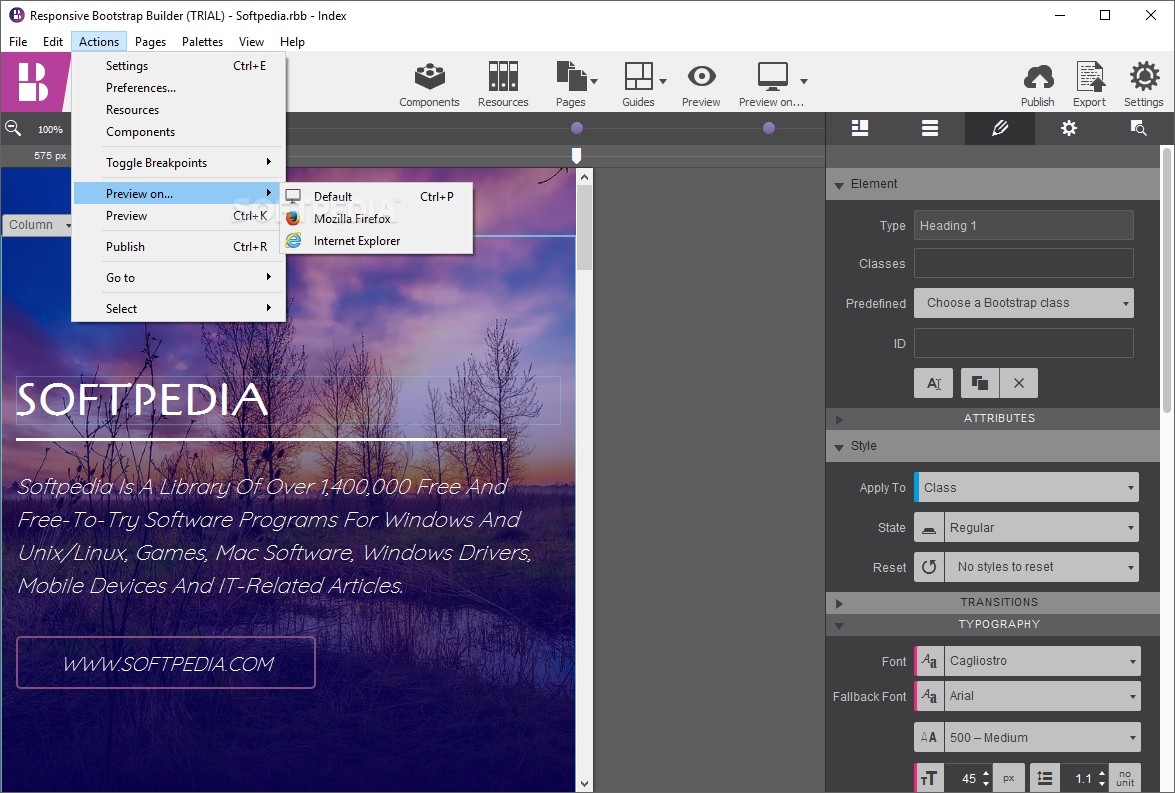Viewport: 1175px width, 793px height.
Task: Click the font size px unit button
Action: pos(1009,779)
